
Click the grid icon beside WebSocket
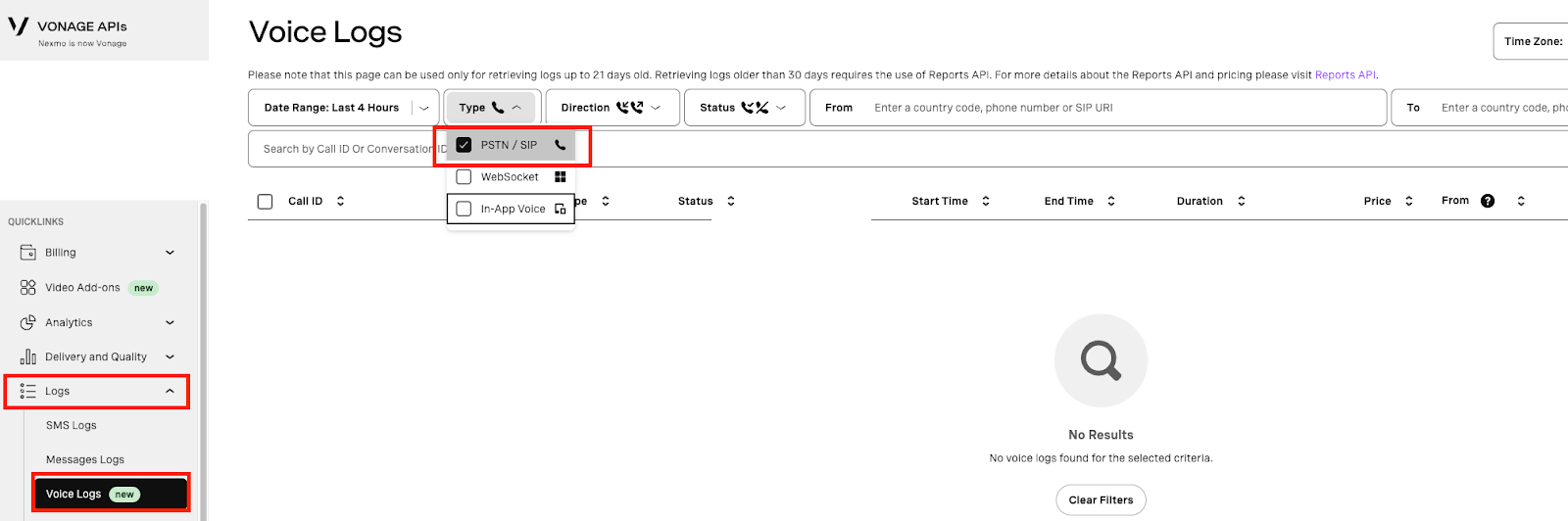point(561,177)
